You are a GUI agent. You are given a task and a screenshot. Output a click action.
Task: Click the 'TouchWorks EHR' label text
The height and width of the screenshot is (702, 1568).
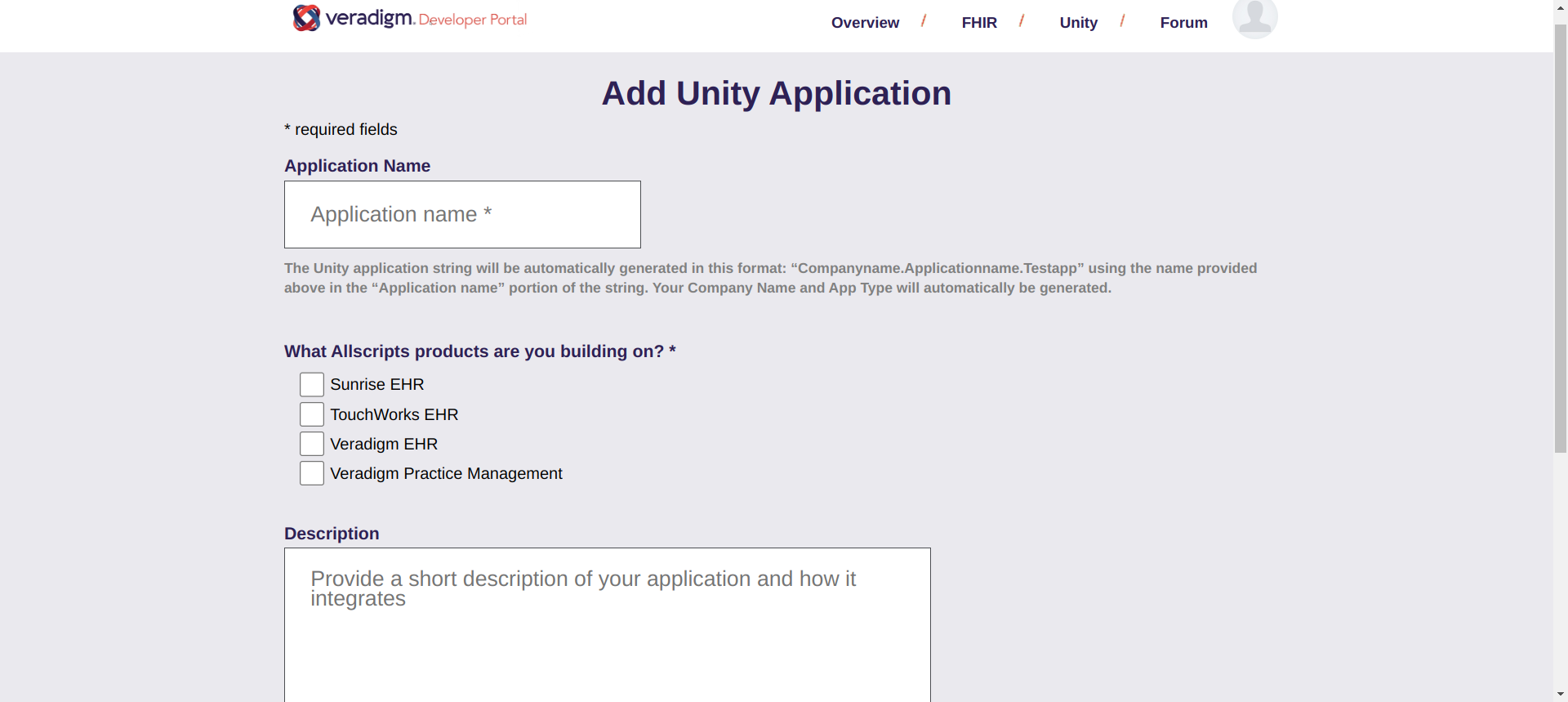coord(394,414)
